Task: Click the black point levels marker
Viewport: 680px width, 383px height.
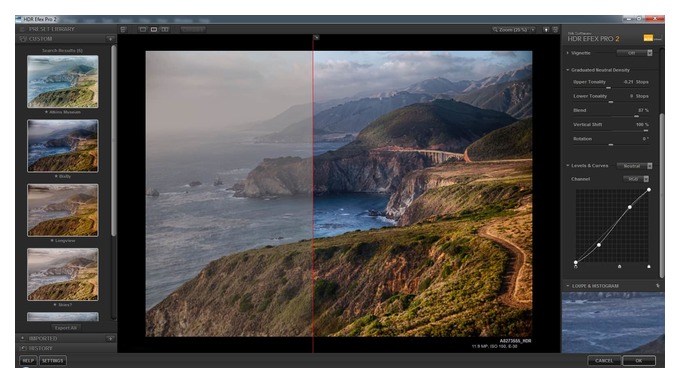Action: [x=576, y=267]
